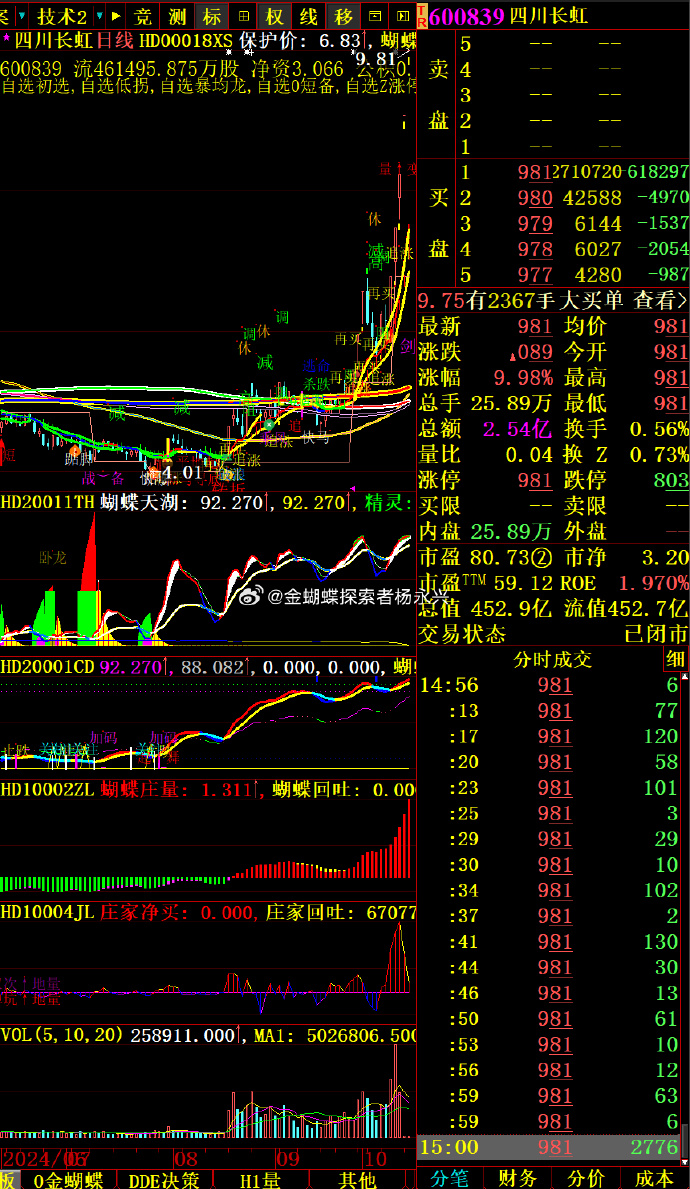Click the 9.81 high price marker

375,59
